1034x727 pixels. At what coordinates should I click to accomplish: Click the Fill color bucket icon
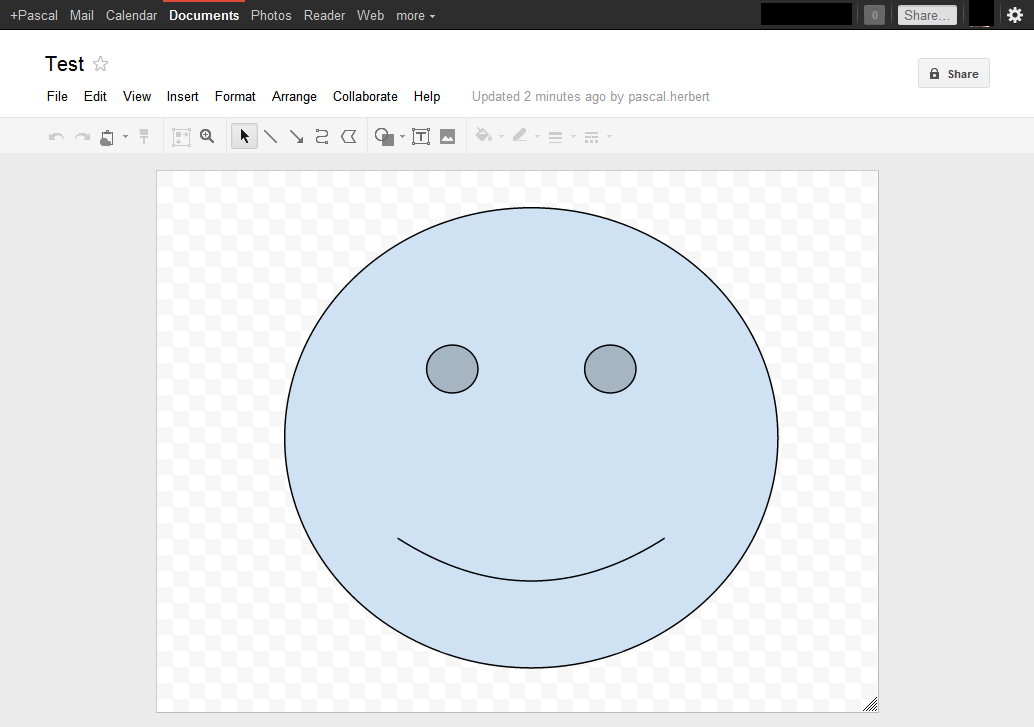483,135
